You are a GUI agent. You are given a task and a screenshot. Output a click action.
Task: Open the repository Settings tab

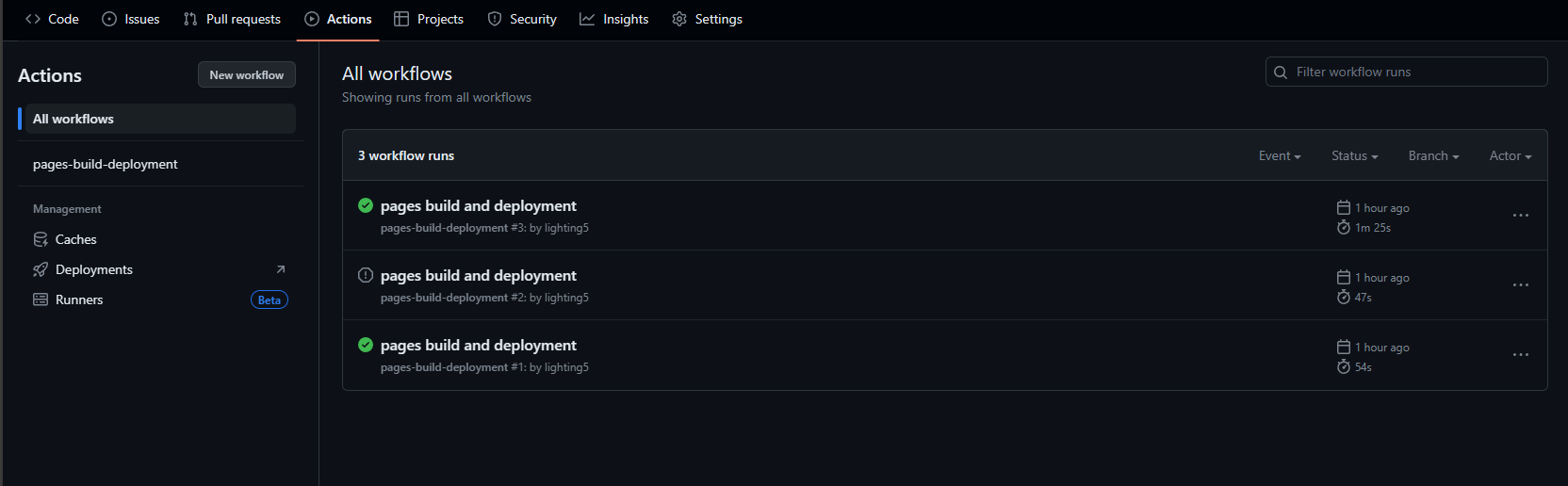(708, 19)
